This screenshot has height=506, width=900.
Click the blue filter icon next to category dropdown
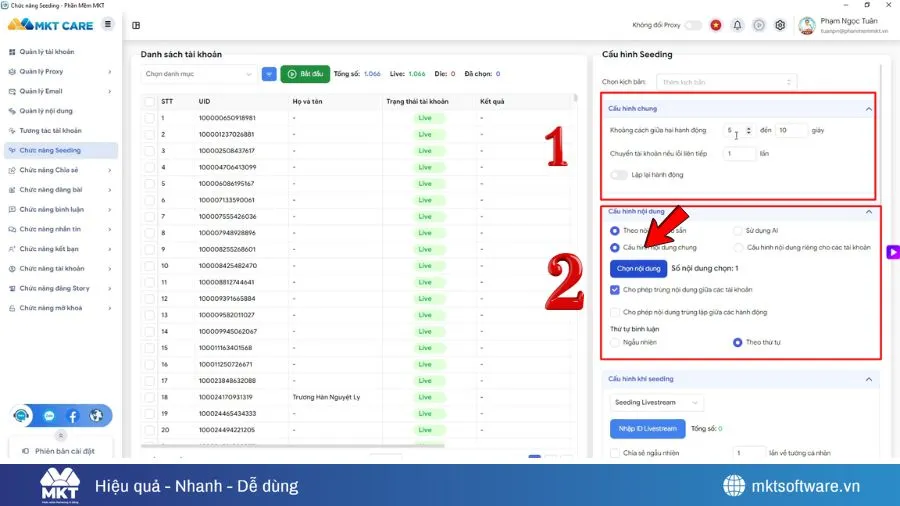pos(269,74)
